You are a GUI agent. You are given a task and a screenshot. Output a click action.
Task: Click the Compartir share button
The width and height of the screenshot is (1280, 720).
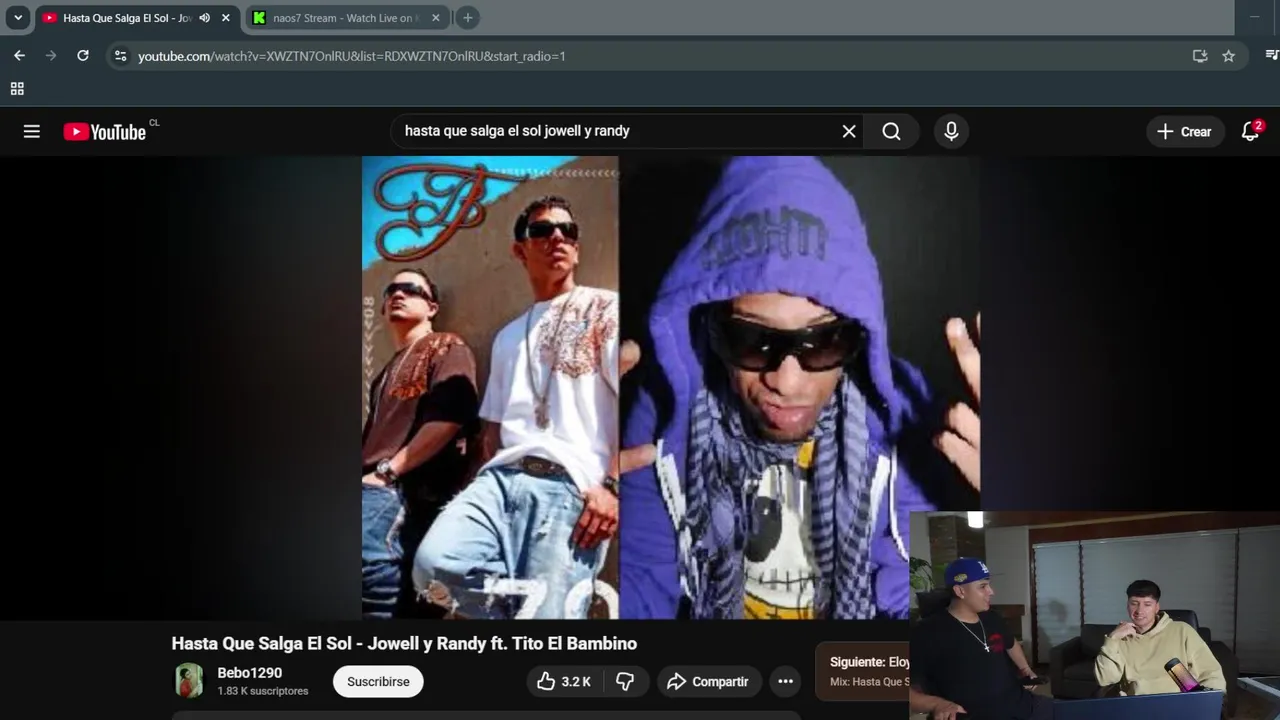pos(708,681)
